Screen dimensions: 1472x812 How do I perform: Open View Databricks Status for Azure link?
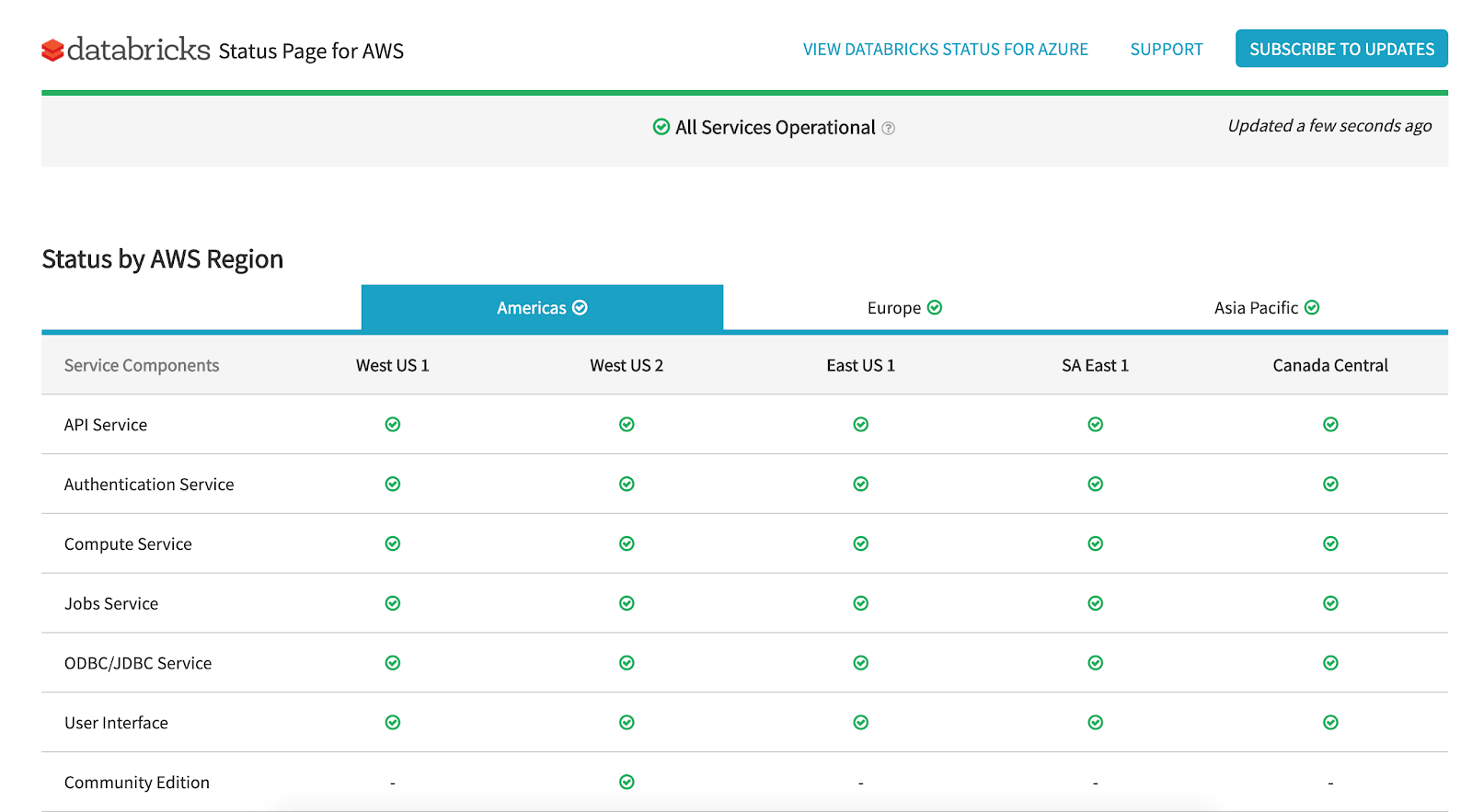point(945,50)
